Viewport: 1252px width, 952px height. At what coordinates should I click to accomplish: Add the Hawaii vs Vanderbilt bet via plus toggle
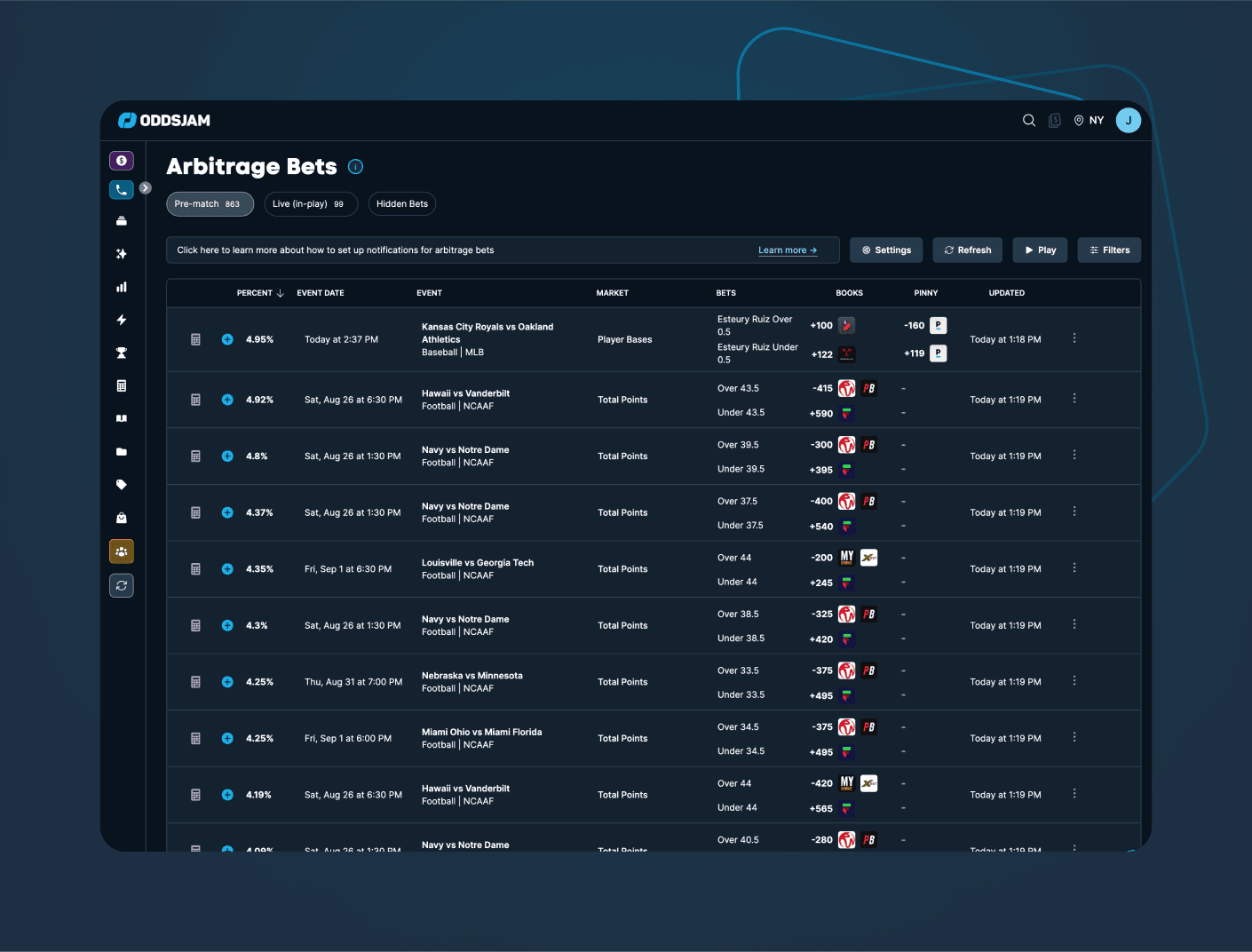coord(227,400)
